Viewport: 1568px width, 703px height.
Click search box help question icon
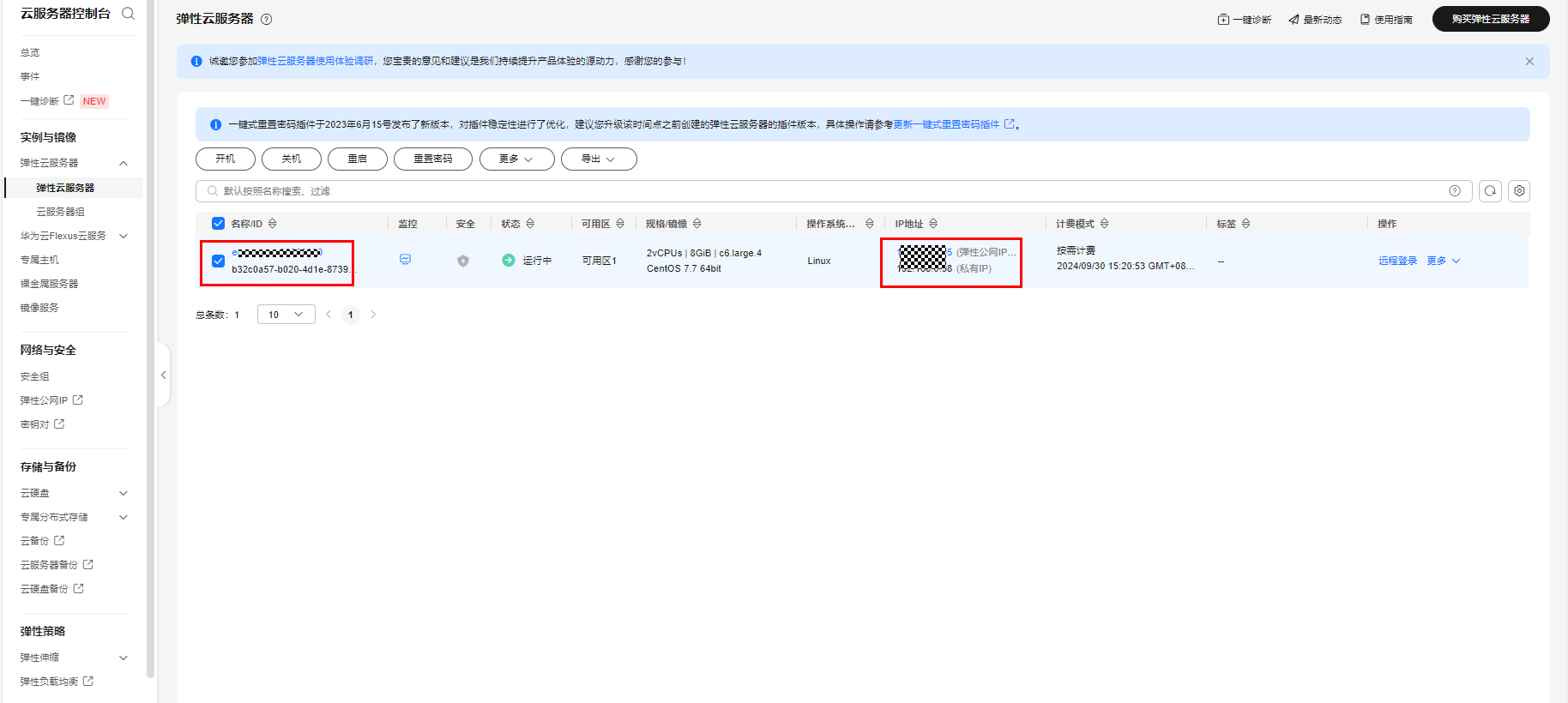(1455, 191)
